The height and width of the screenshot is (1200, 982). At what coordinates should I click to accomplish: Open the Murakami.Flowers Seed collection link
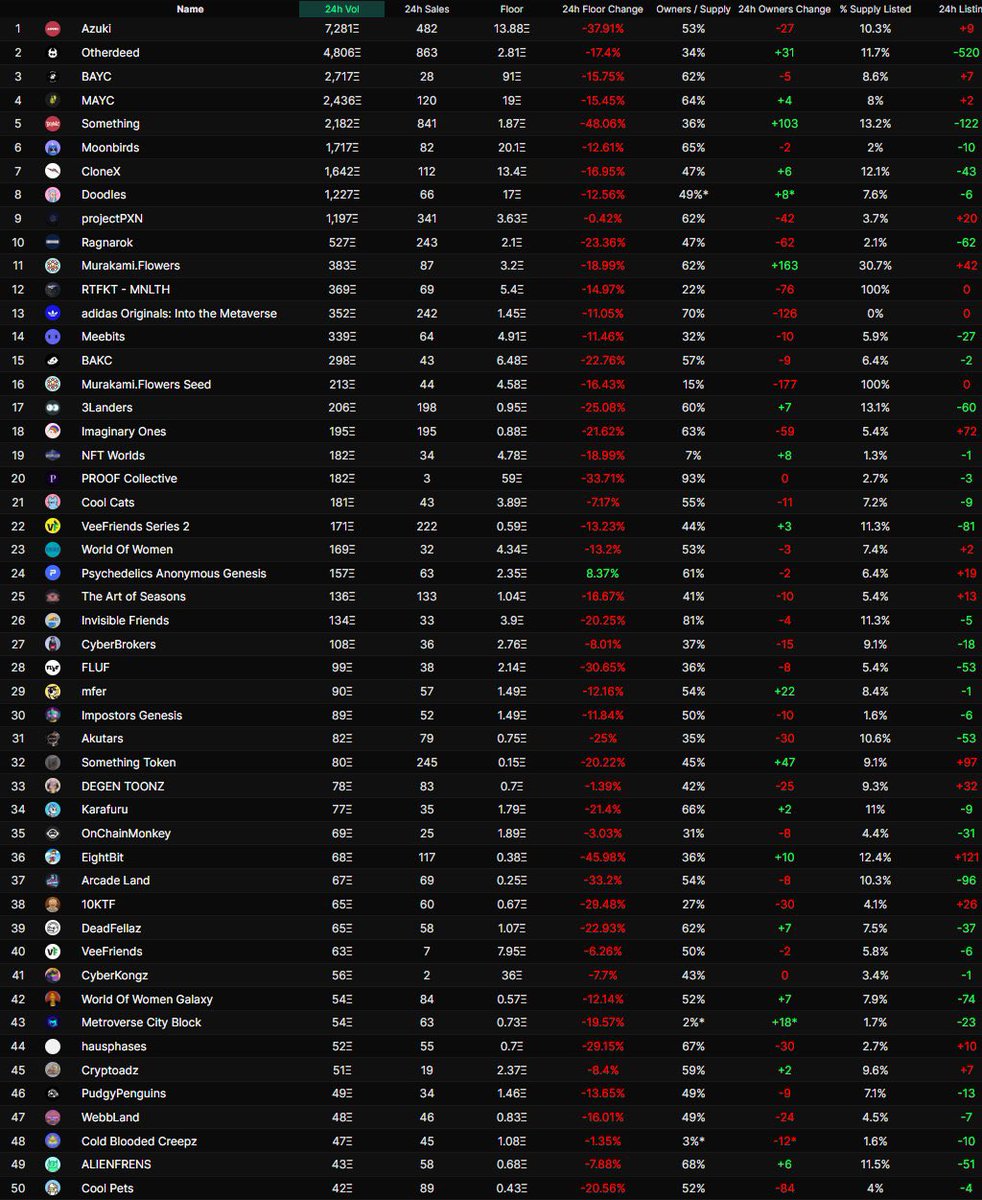point(146,384)
